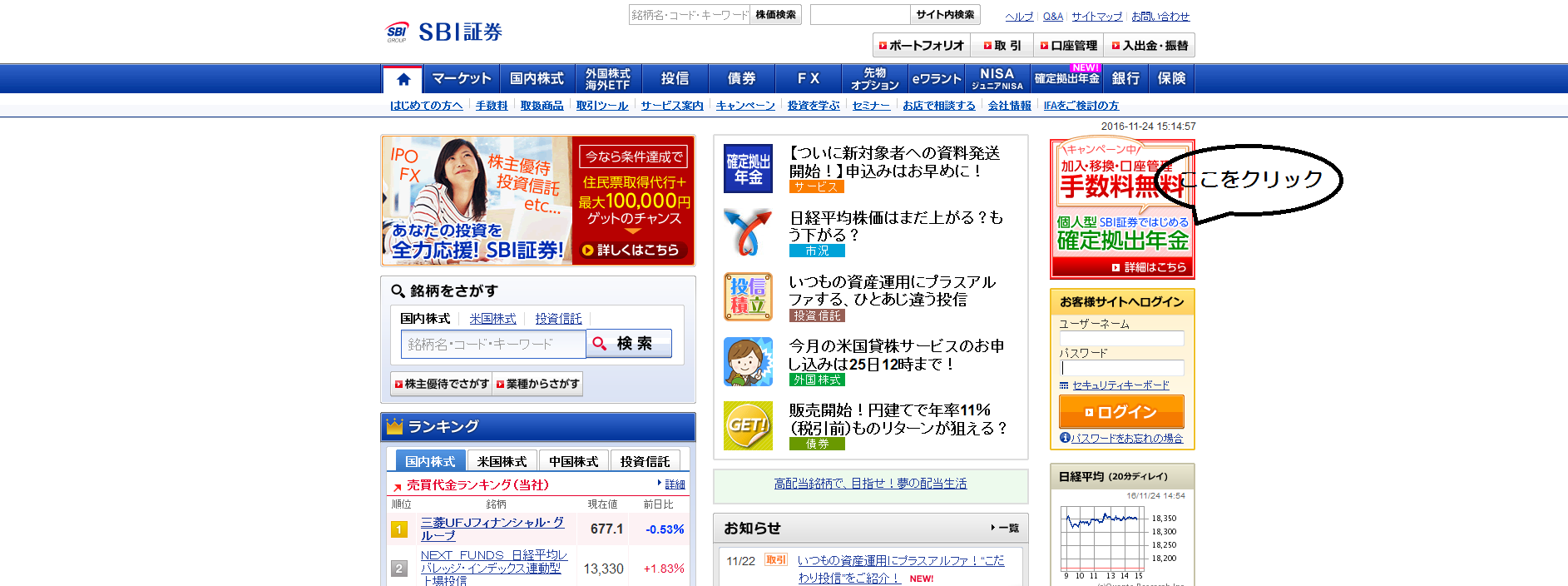Open 手数料 link
1568x586 pixels.
click(492, 106)
